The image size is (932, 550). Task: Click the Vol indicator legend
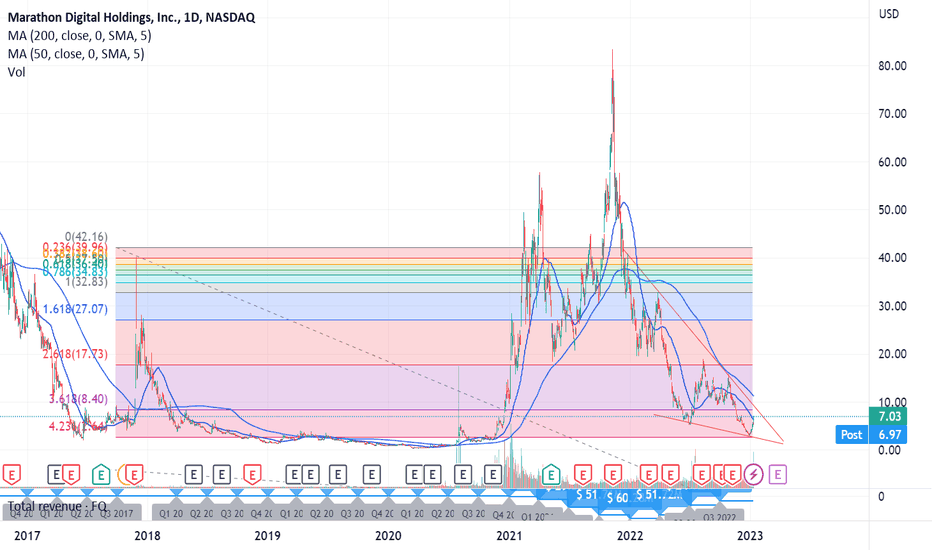click(x=17, y=73)
